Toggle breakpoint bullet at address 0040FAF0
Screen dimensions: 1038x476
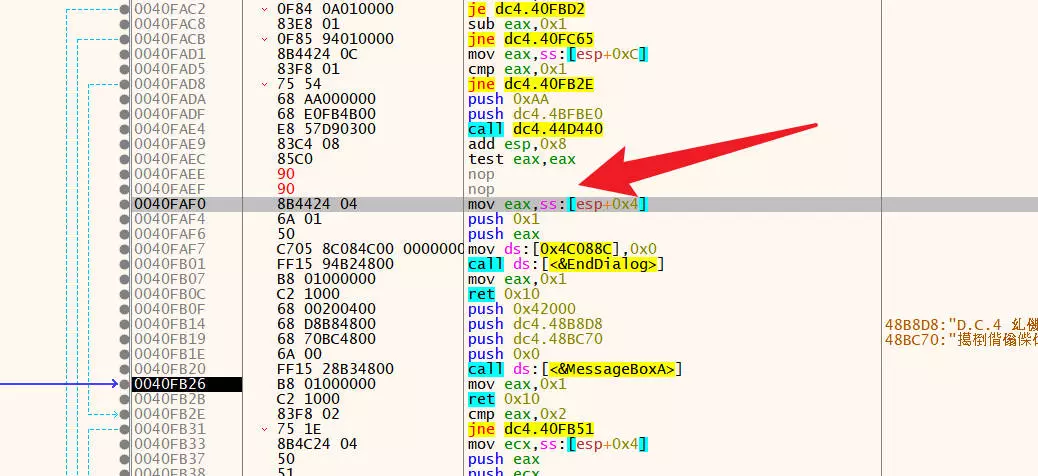click(x=124, y=204)
